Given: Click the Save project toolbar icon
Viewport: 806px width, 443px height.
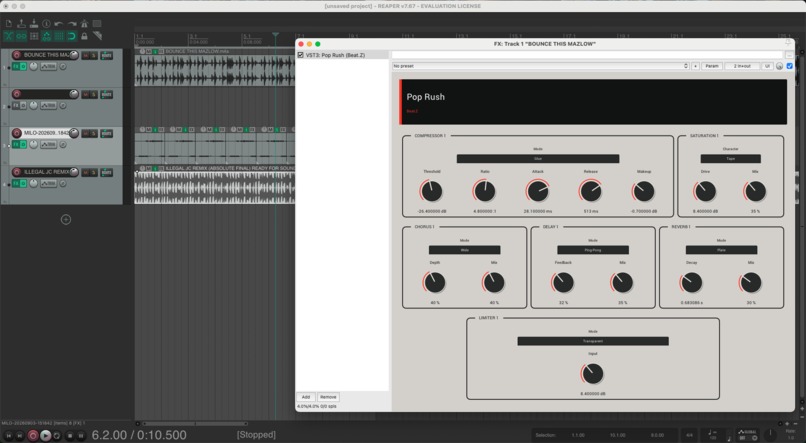Looking at the screenshot, I should (33, 24).
